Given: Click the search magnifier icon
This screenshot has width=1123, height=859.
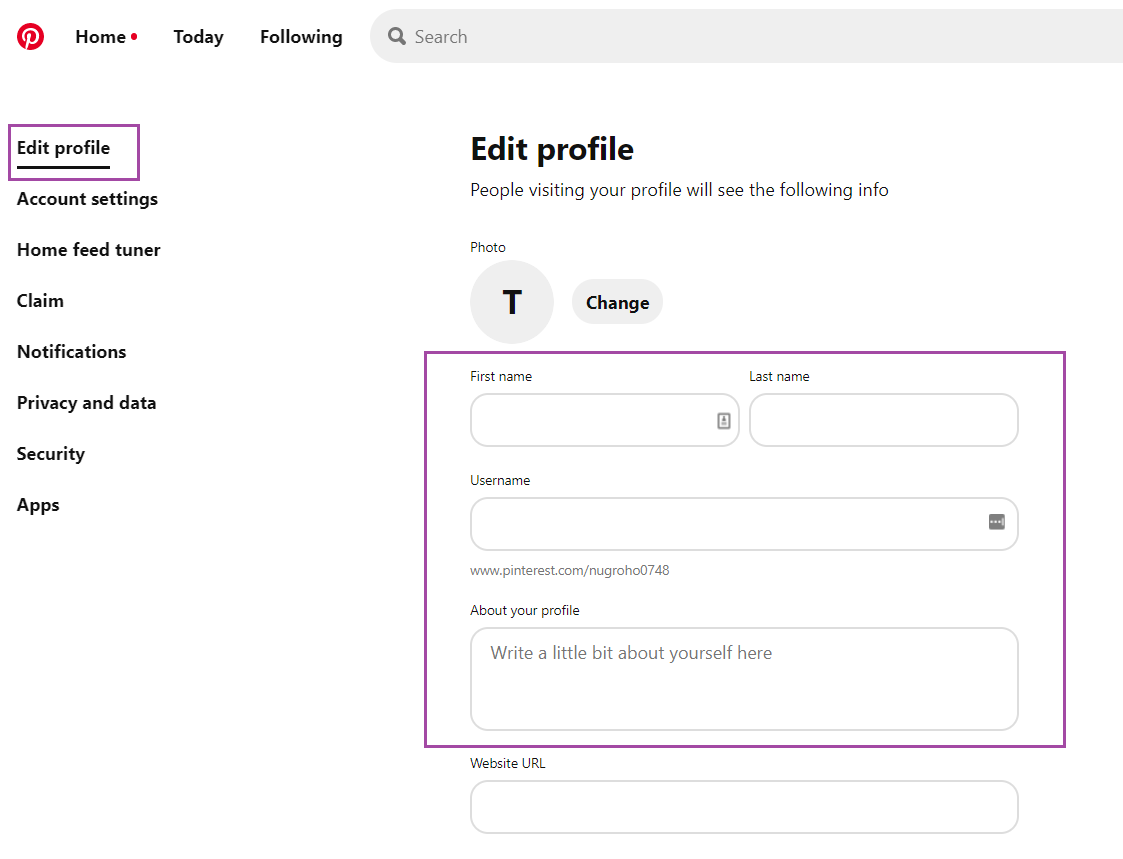Looking at the screenshot, I should [397, 37].
